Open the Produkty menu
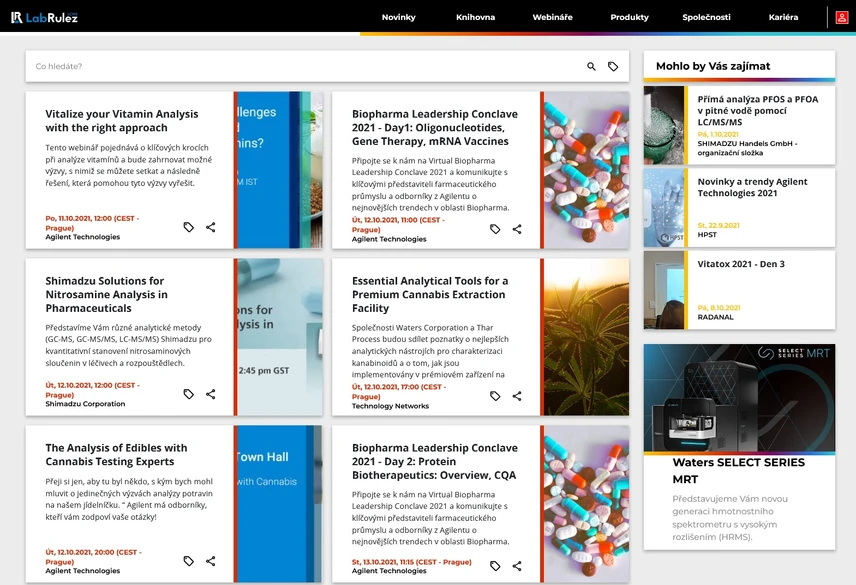The width and height of the screenshot is (856, 585). 629,17
